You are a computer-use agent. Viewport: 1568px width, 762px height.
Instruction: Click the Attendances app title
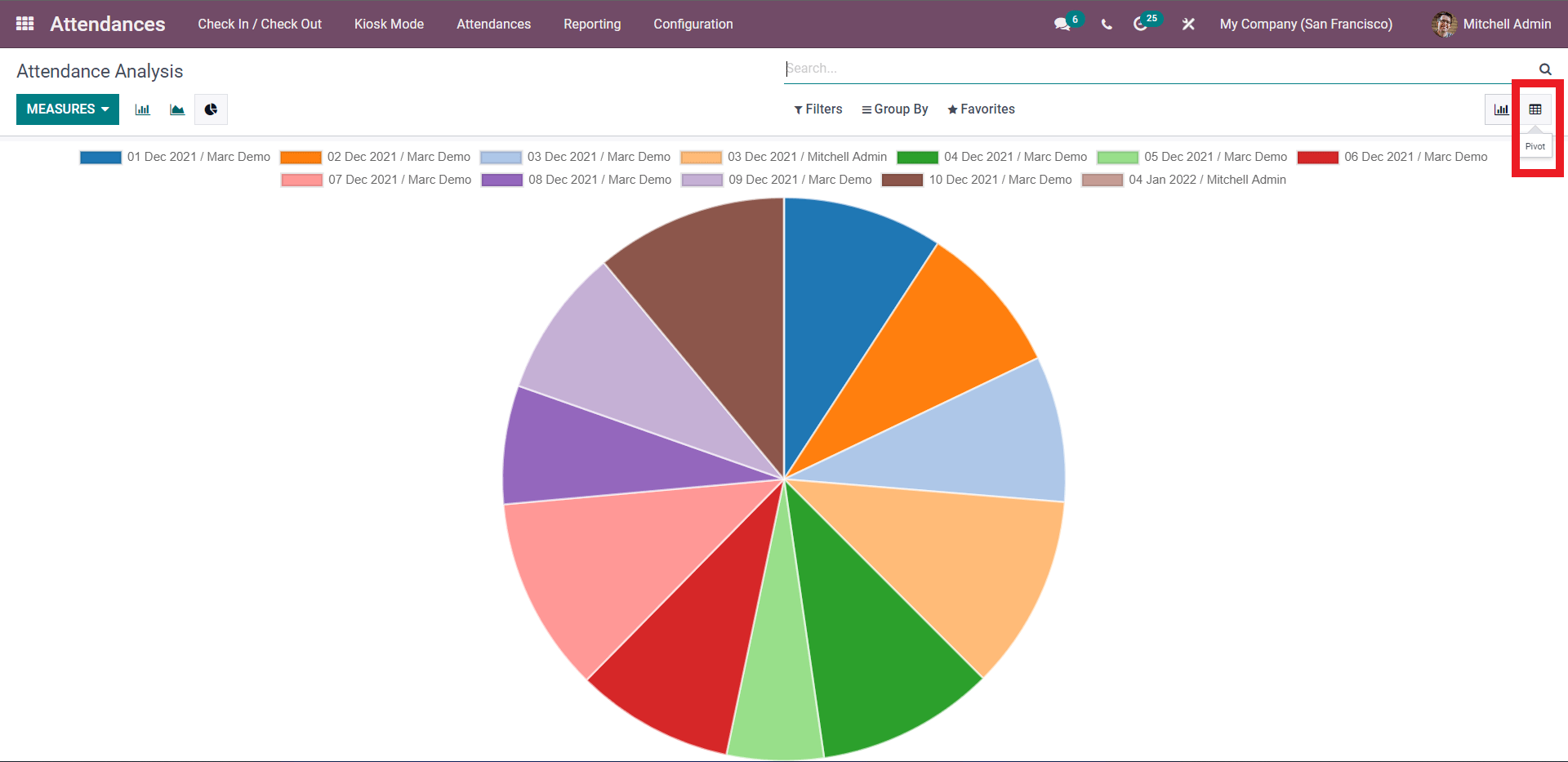coord(108,25)
